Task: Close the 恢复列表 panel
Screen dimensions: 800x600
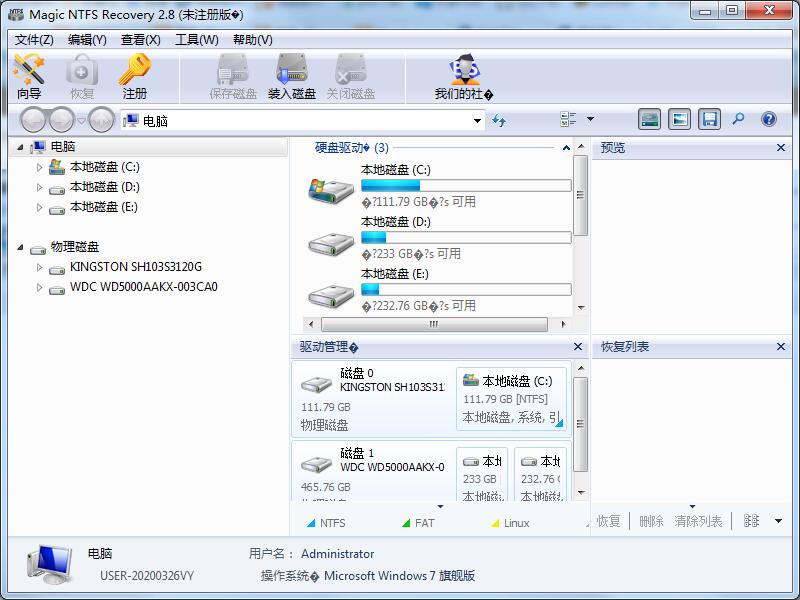Action: coord(781,346)
